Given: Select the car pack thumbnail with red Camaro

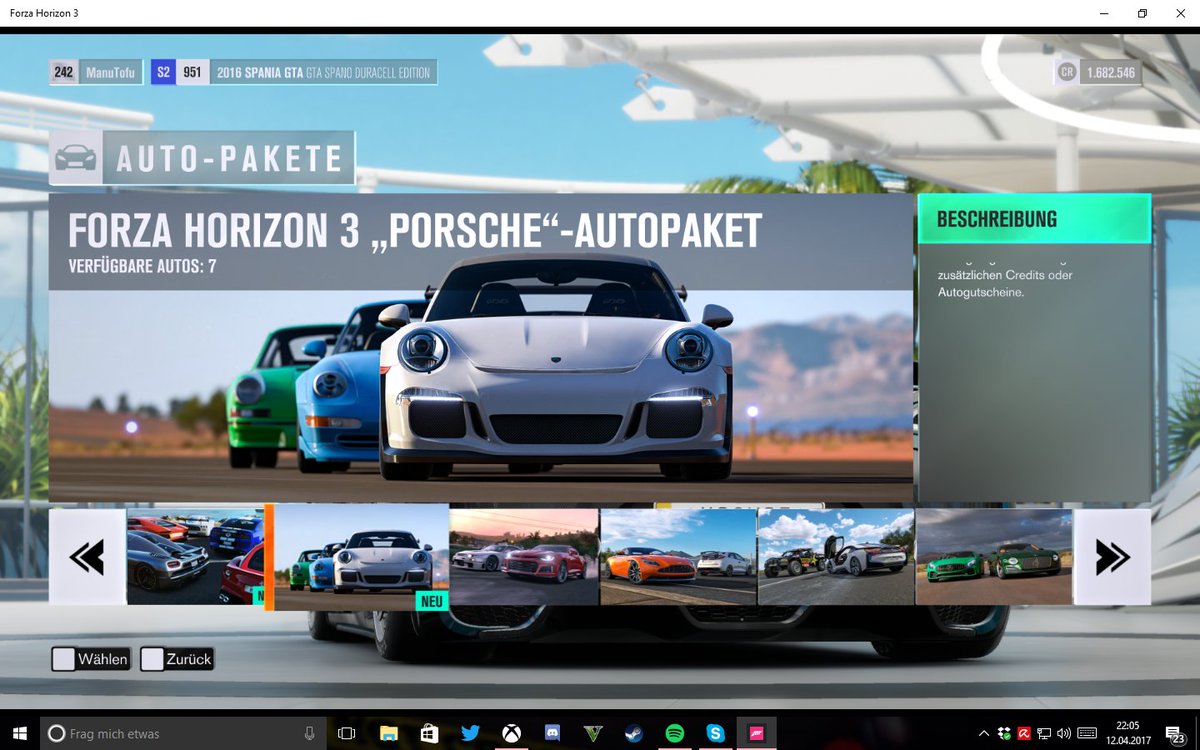Looking at the screenshot, I should (524, 557).
